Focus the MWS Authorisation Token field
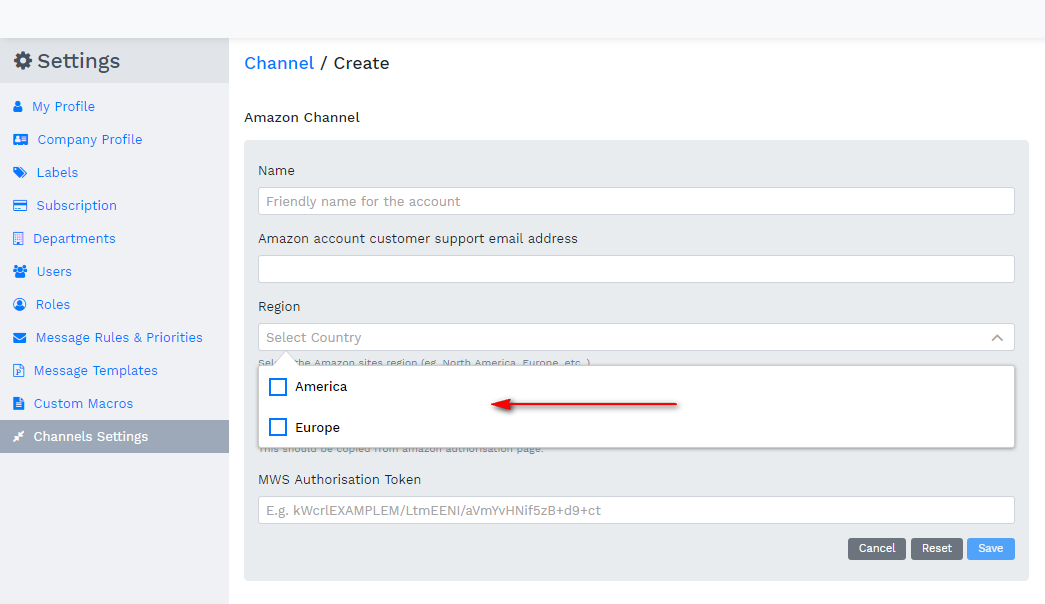1045x604 pixels. (636, 510)
